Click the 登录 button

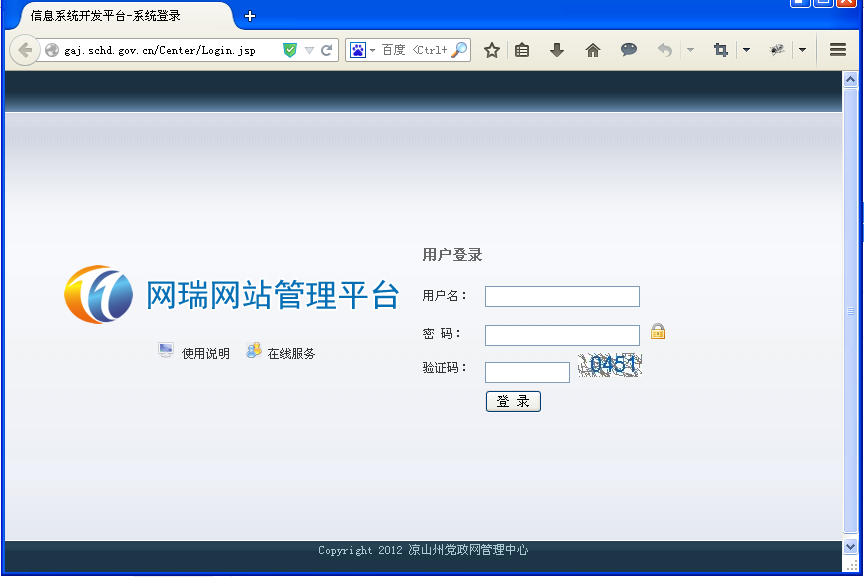click(513, 401)
